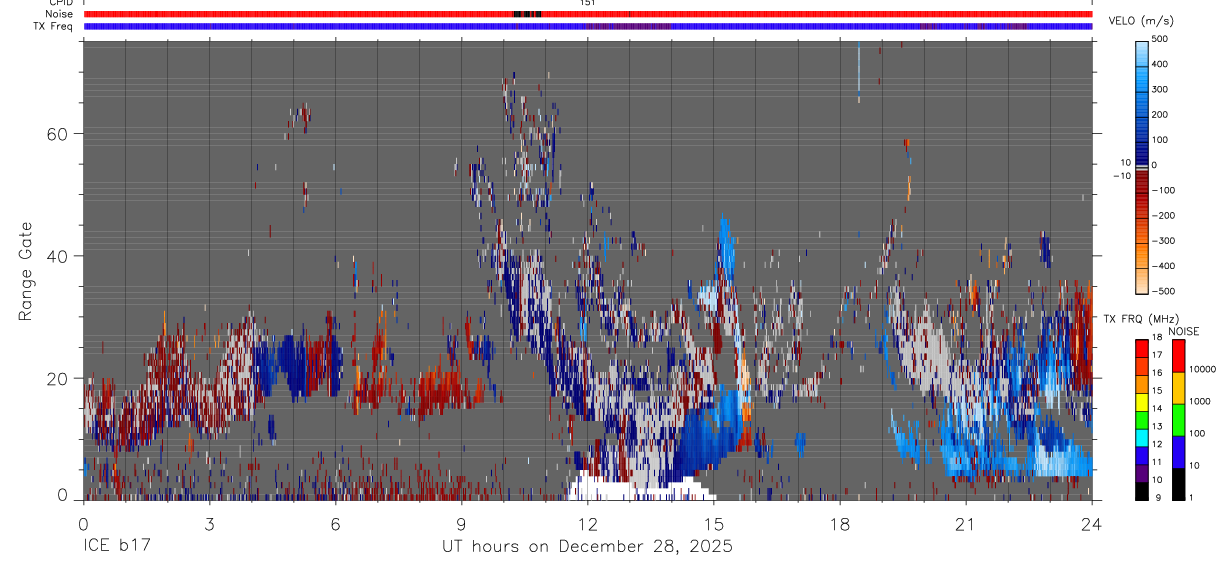Click the blue TX Freq strip above the plot

pos(588,26)
